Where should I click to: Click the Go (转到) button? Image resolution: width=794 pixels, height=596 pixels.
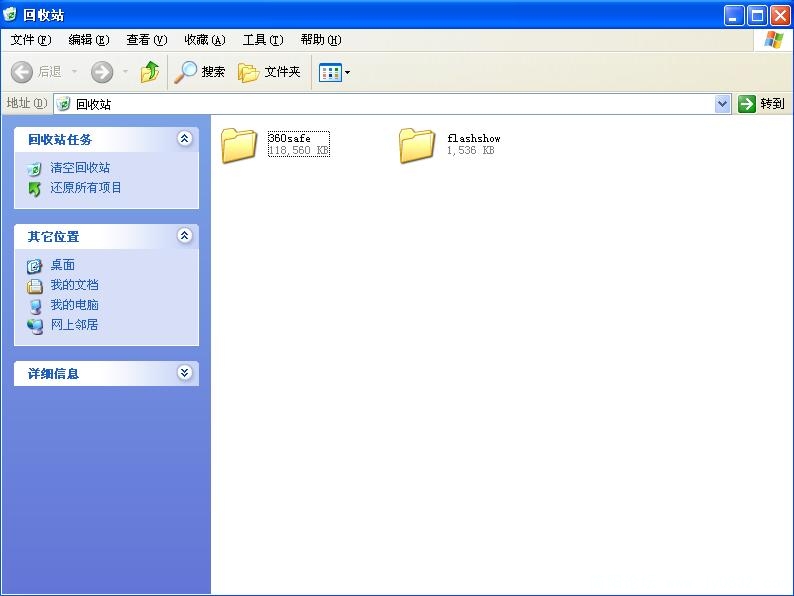tap(762, 104)
